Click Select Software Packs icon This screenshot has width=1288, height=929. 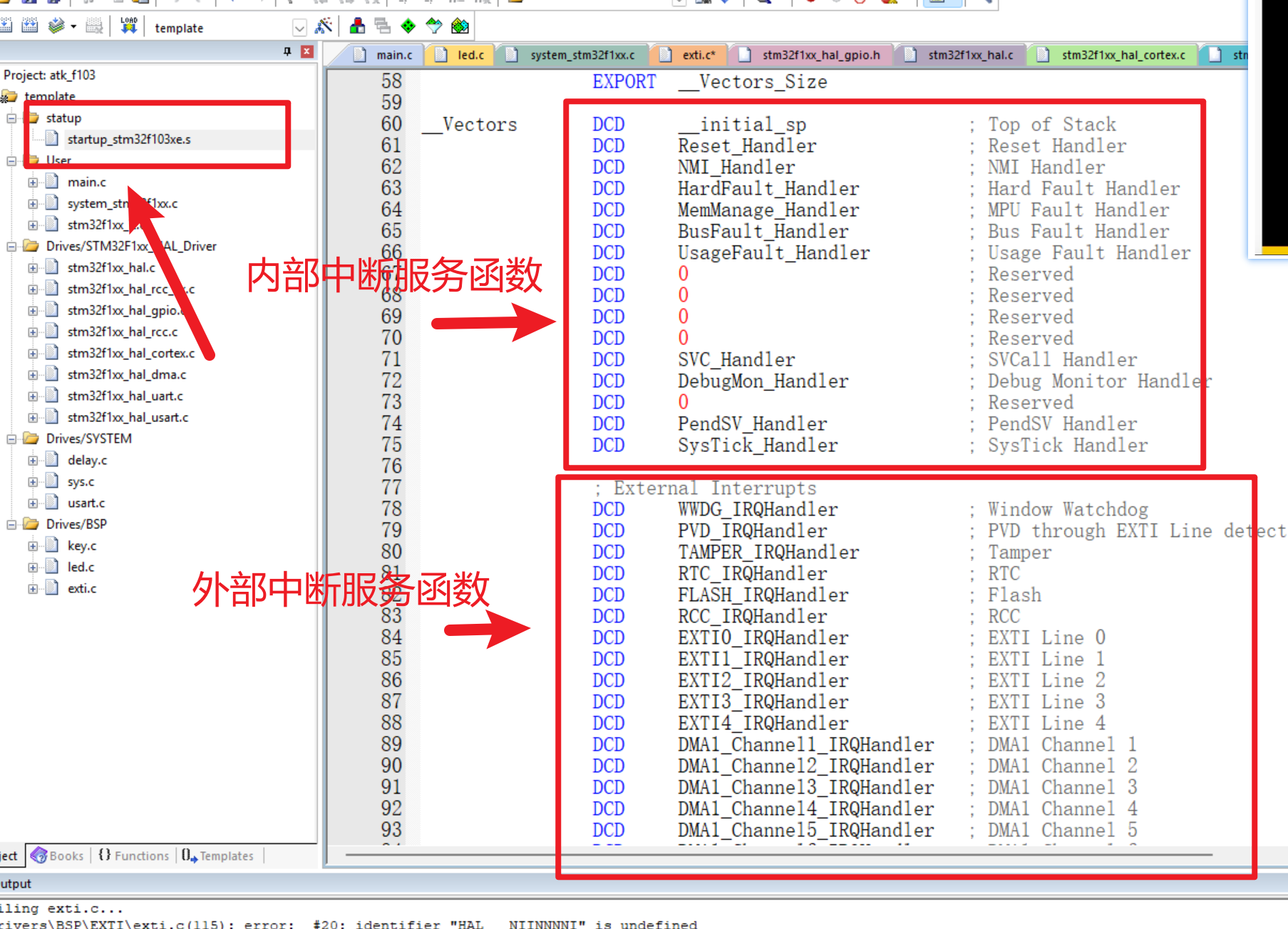pyautogui.click(x=434, y=26)
